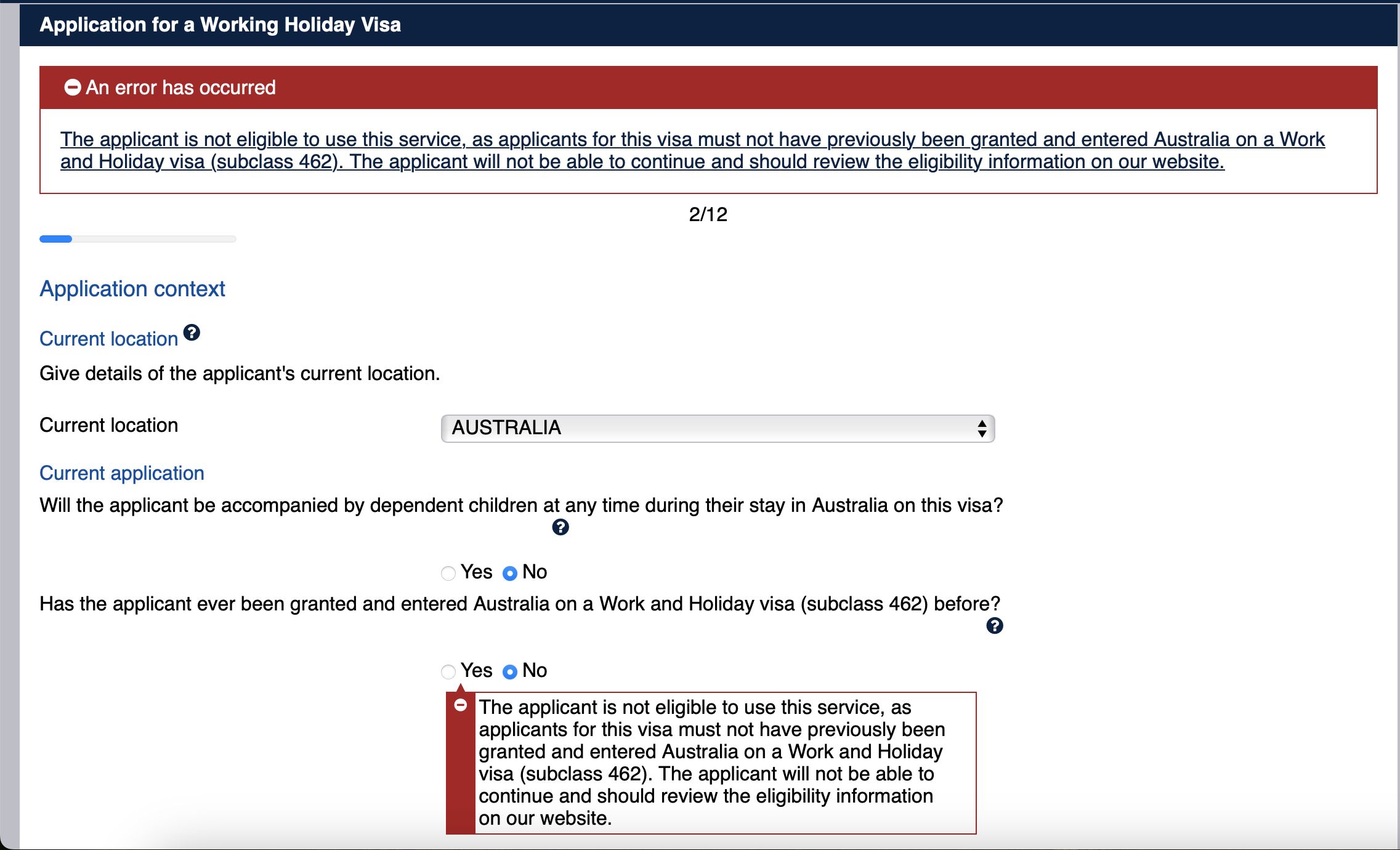Click the subclass 462 question text
Image resolution: width=1400 pixels, height=850 pixels.
pyautogui.click(x=520, y=604)
